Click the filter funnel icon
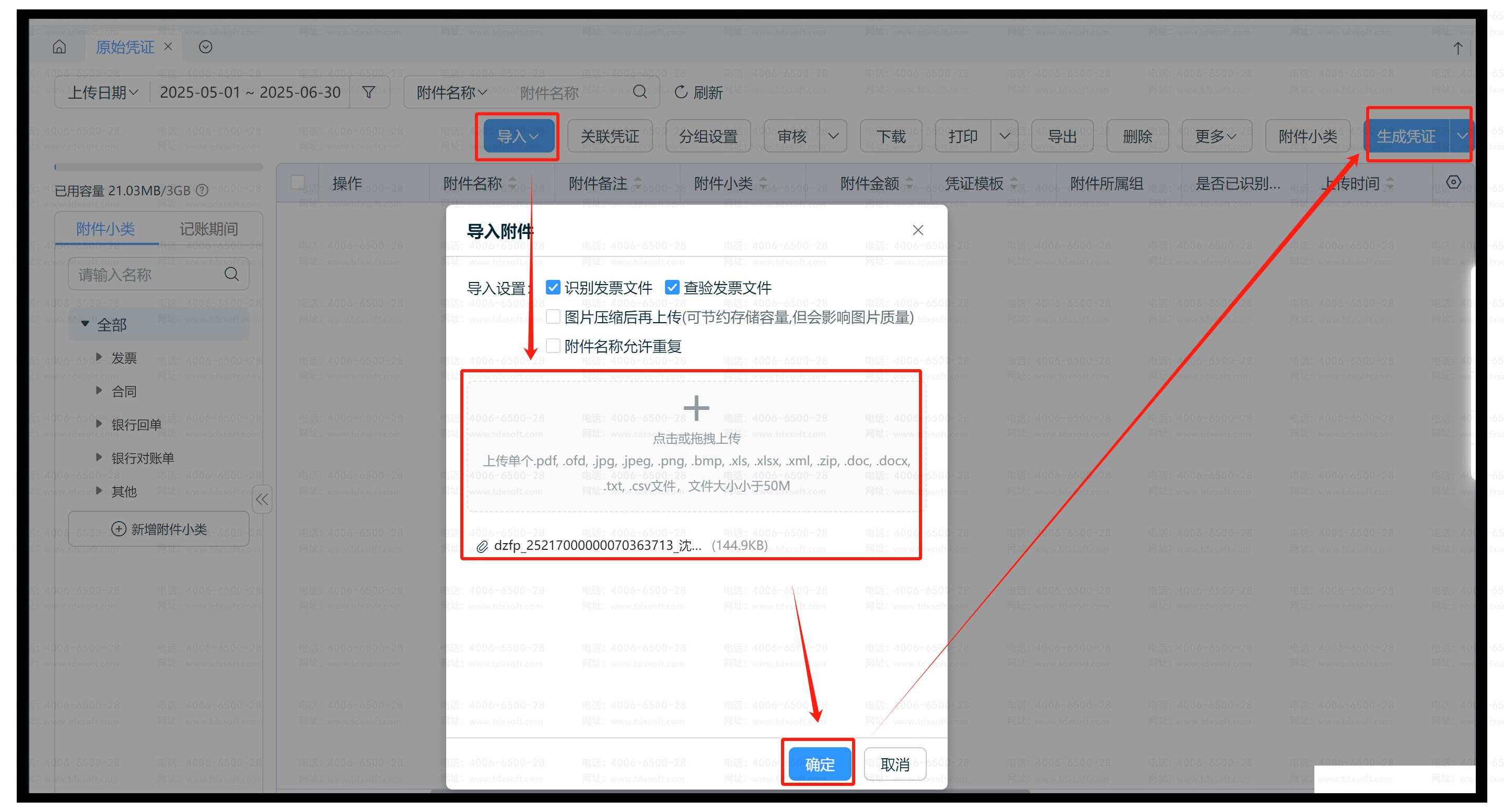Screen dimensions: 1504x812 pos(368,92)
